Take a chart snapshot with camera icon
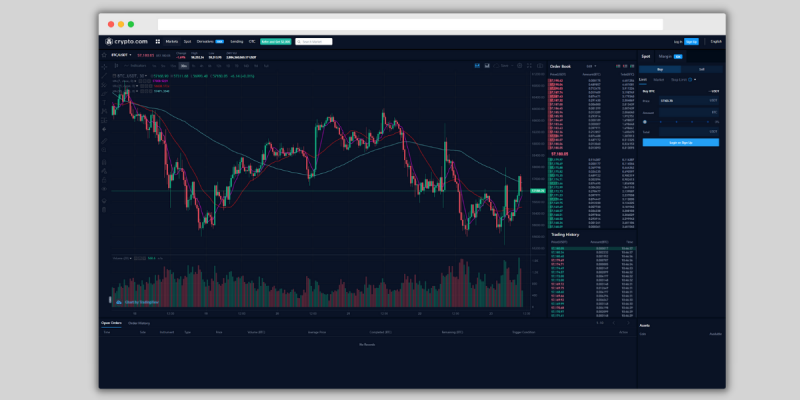The image size is (800, 400). coord(540,65)
